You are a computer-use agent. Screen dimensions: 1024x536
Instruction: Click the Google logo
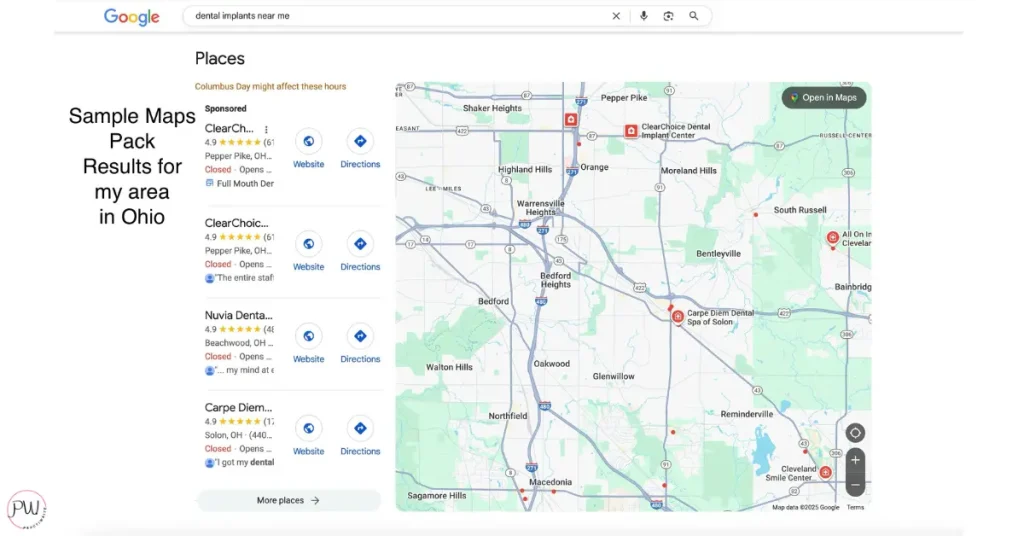pyautogui.click(x=131, y=17)
